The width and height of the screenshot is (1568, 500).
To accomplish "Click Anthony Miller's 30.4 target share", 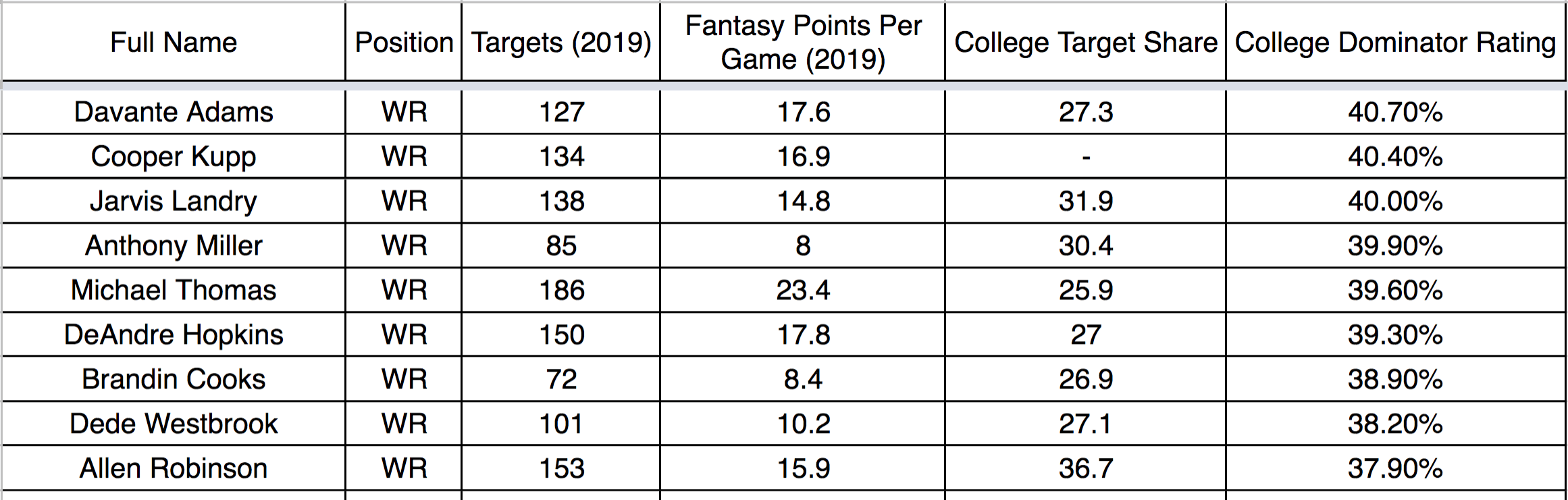I will [1085, 246].
